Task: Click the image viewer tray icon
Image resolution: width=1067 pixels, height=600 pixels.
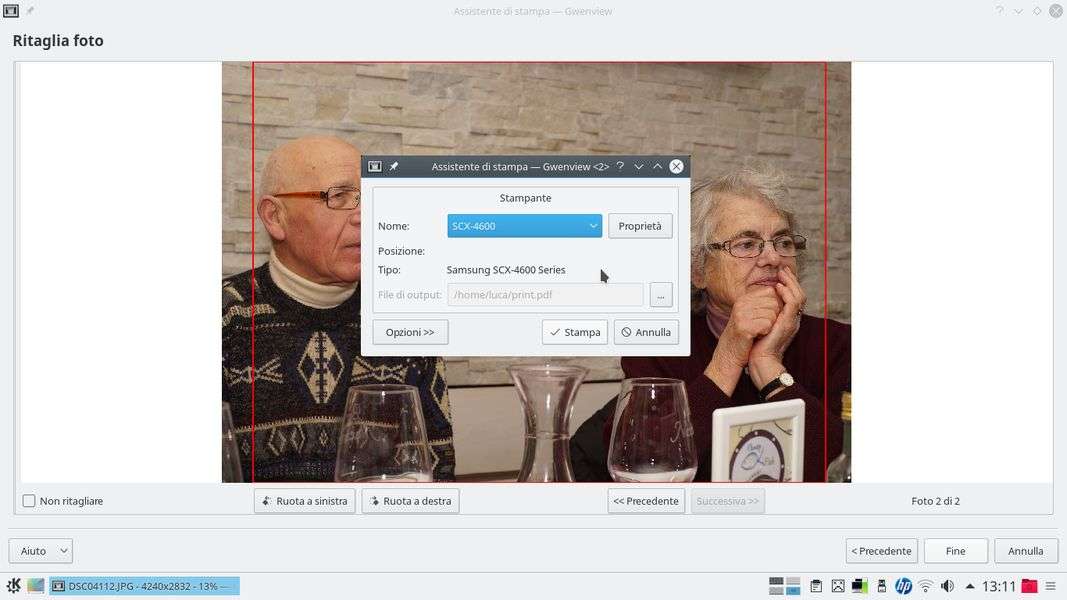Action: 838,586
